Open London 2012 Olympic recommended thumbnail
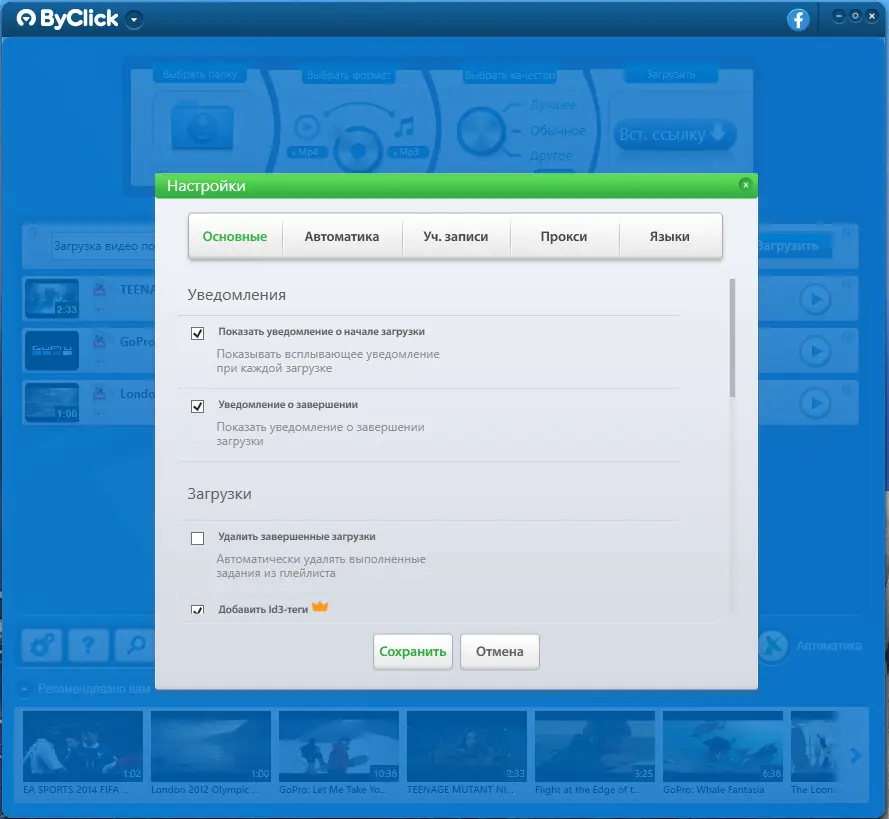 211,746
